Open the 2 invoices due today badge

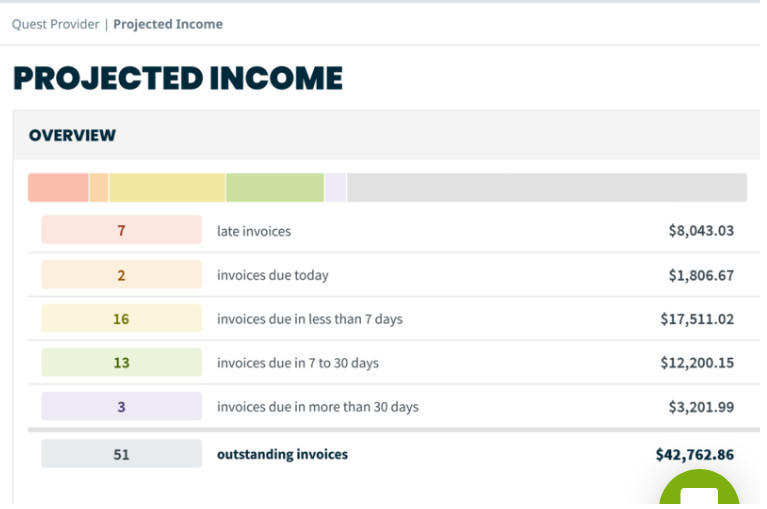tap(121, 274)
